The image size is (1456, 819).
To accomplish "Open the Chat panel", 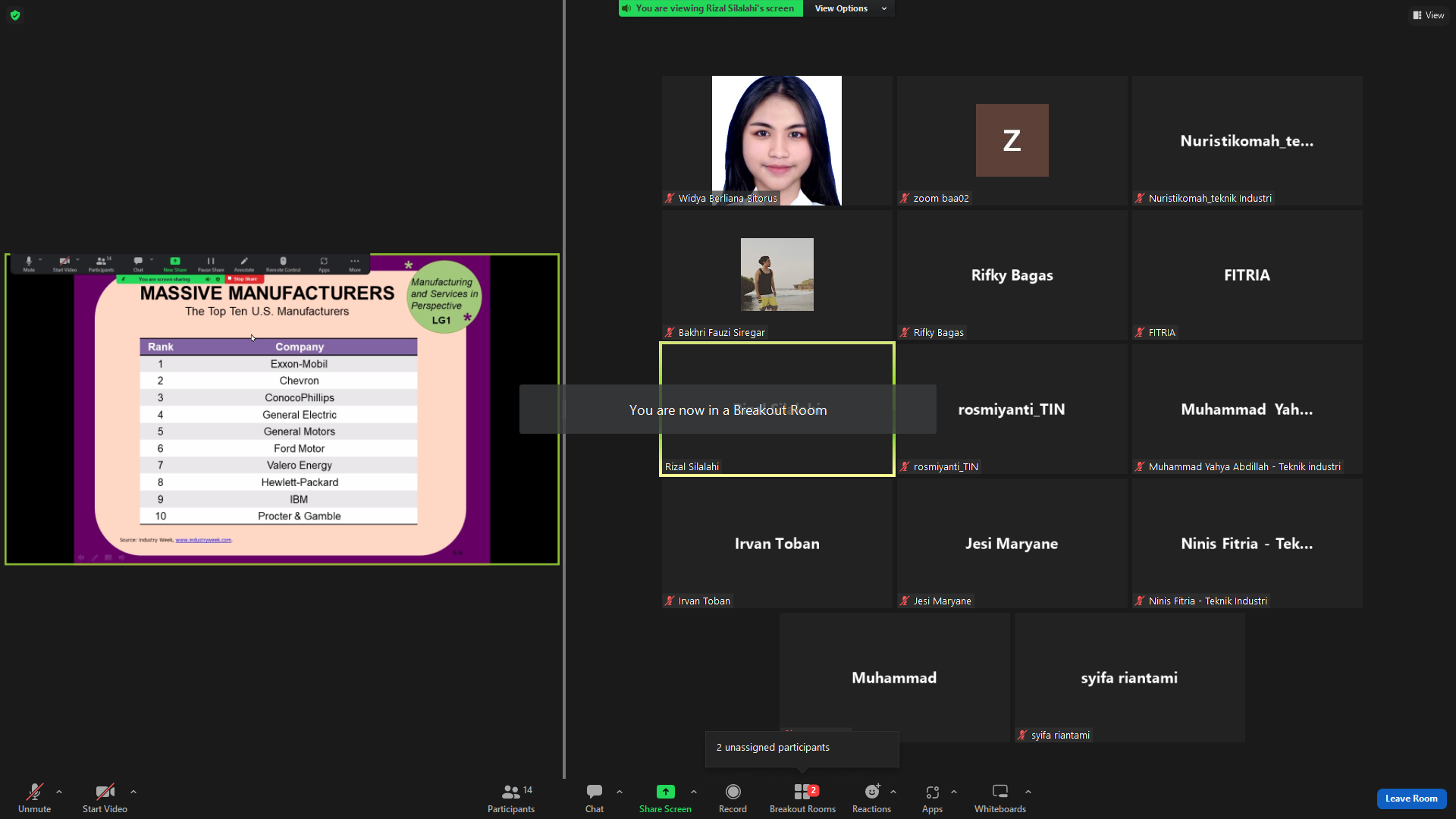I will (595, 798).
